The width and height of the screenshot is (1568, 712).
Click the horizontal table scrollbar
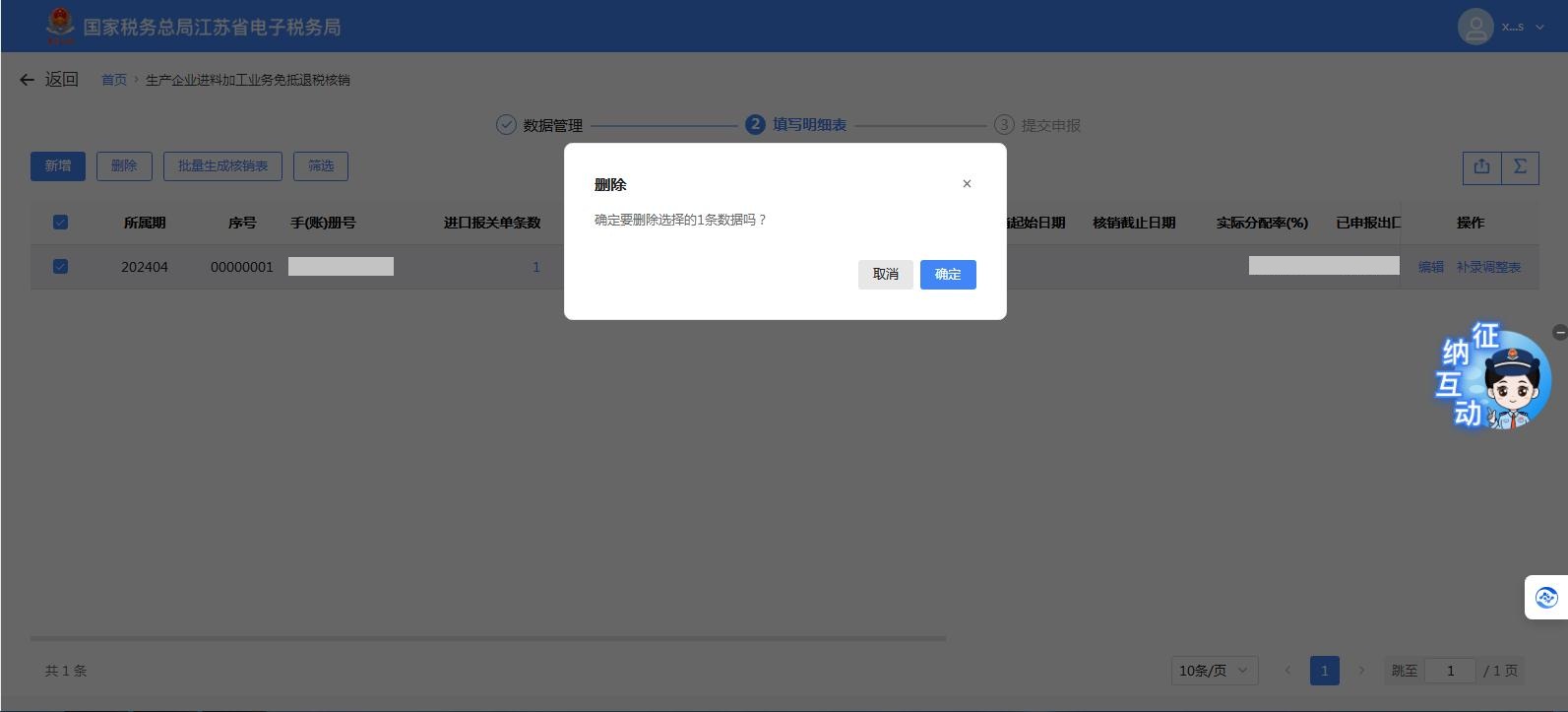(487, 638)
